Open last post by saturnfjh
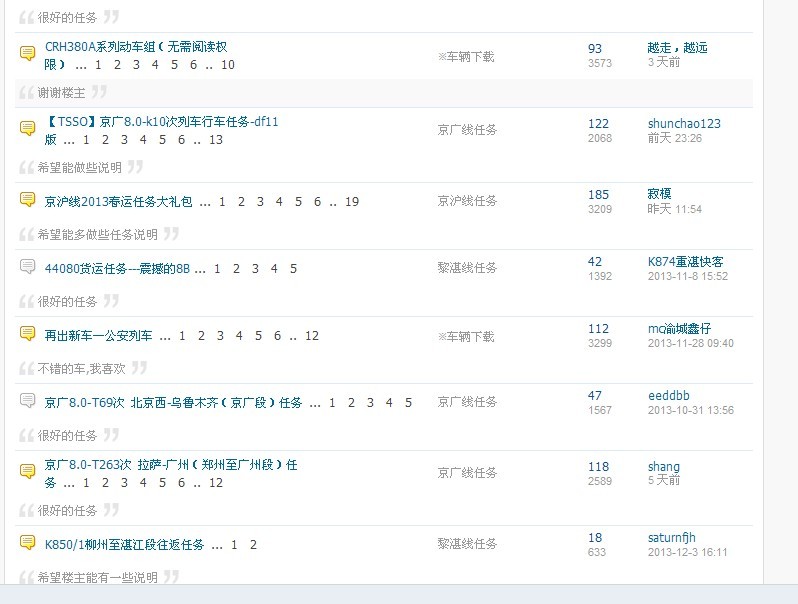 pyautogui.click(x=687, y=552)
